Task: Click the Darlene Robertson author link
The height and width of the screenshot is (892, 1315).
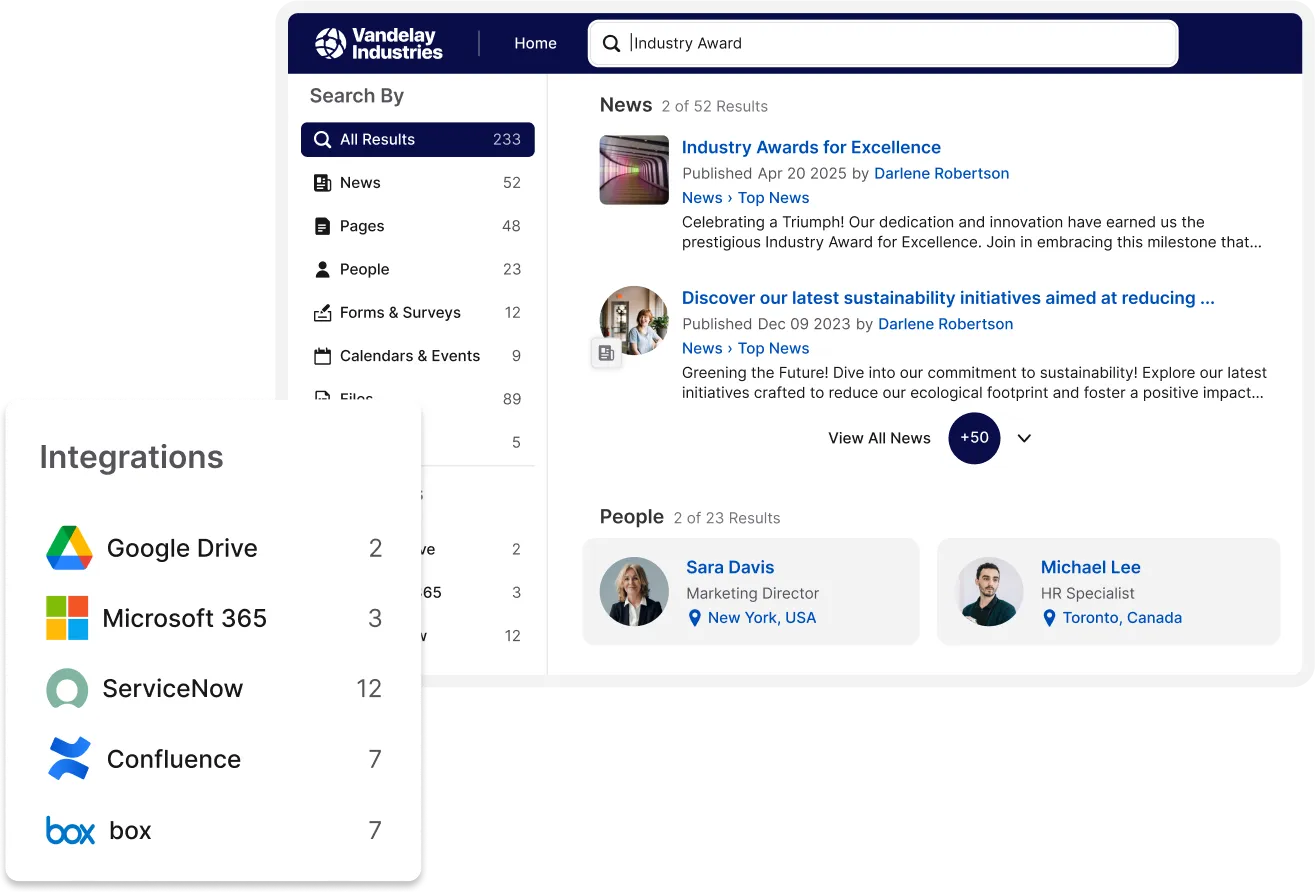Action: point(941,173)
